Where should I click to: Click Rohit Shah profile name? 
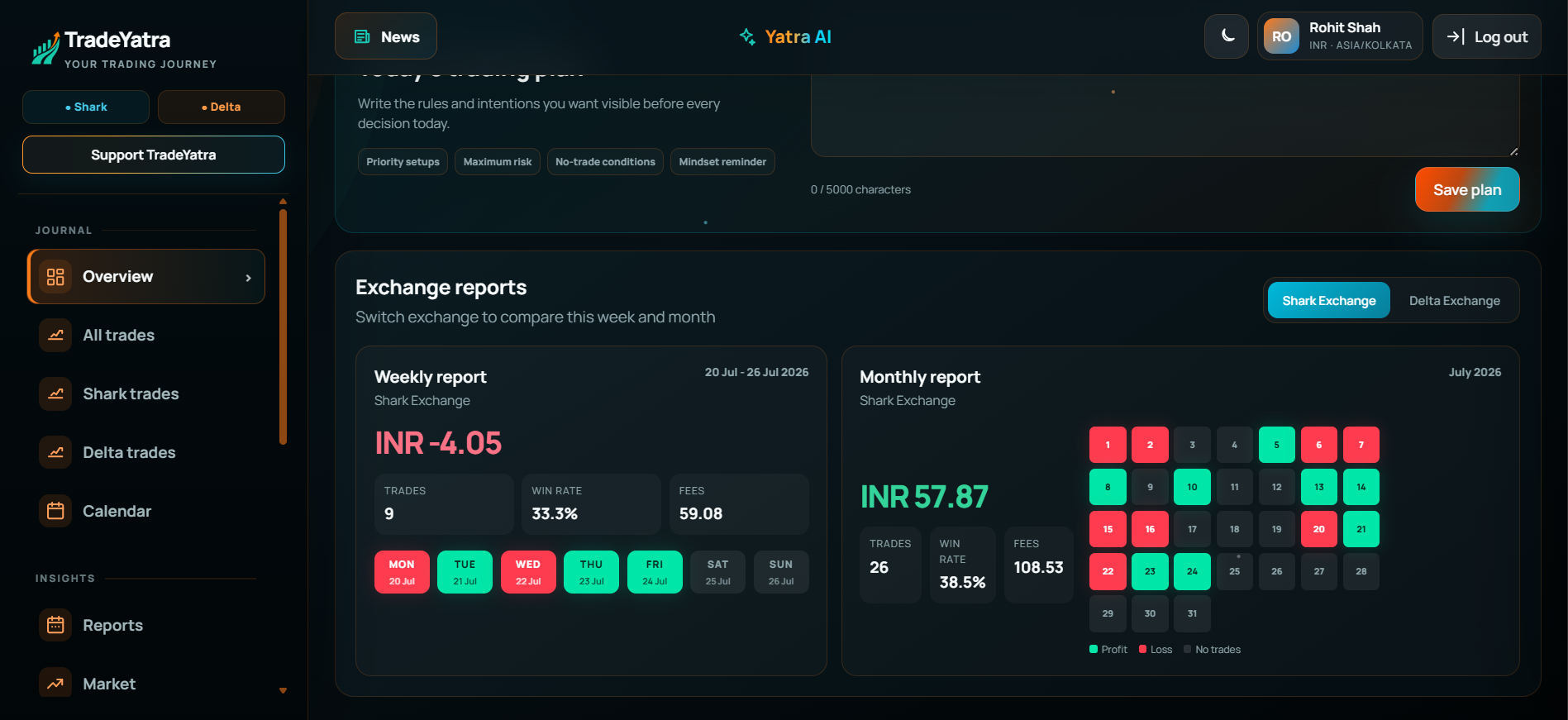(x=1345, y=27)
